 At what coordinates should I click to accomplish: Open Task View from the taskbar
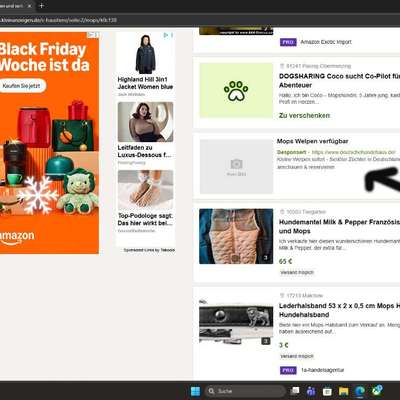(x=295, y=391)
